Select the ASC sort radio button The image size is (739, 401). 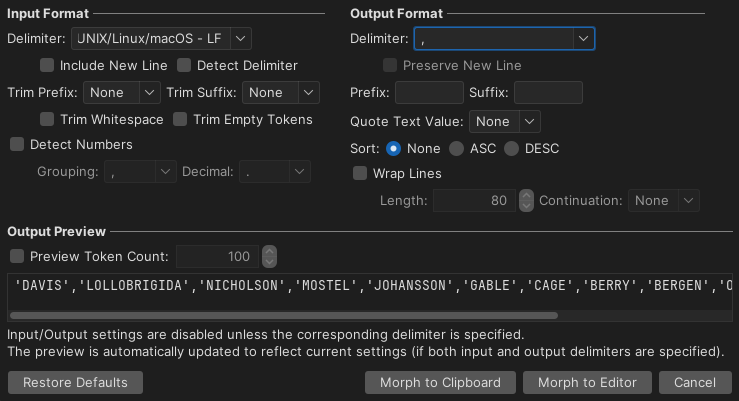(x=456, y=148)
